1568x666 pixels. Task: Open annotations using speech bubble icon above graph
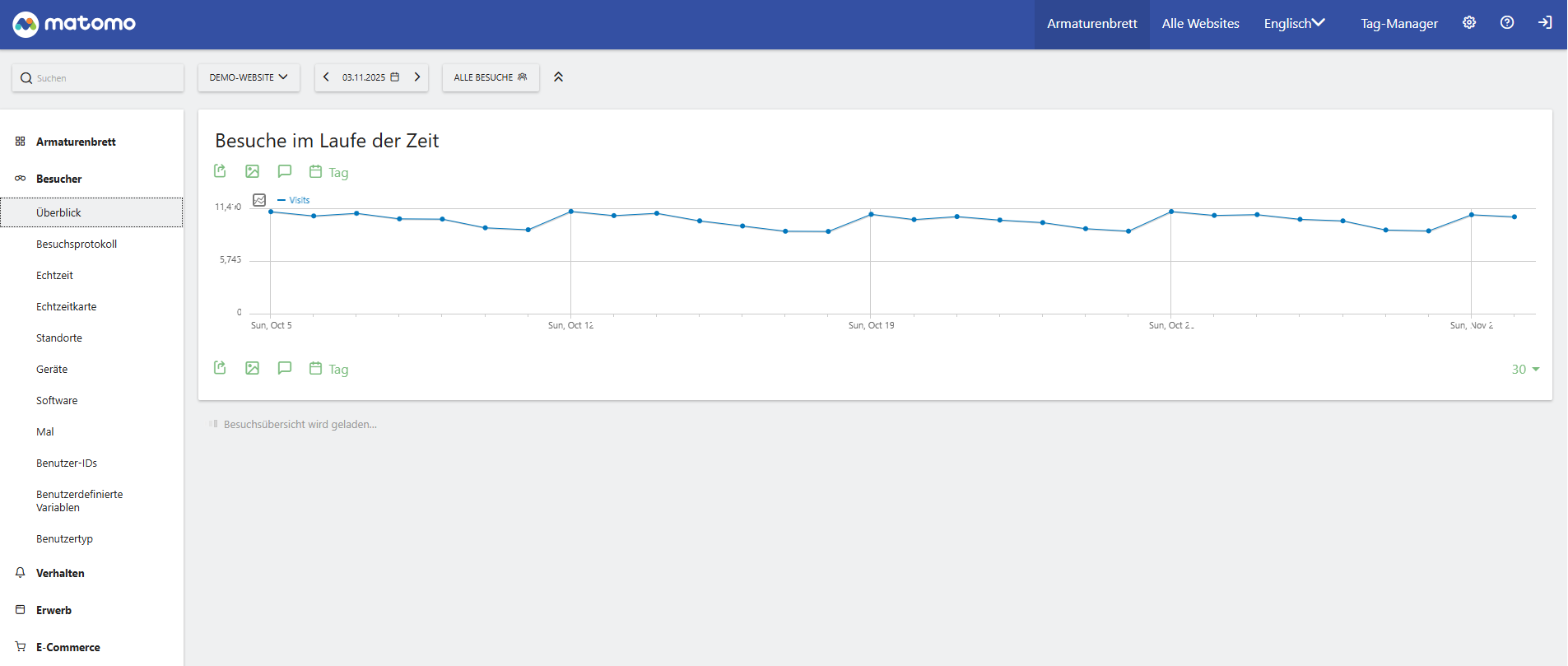284,171
